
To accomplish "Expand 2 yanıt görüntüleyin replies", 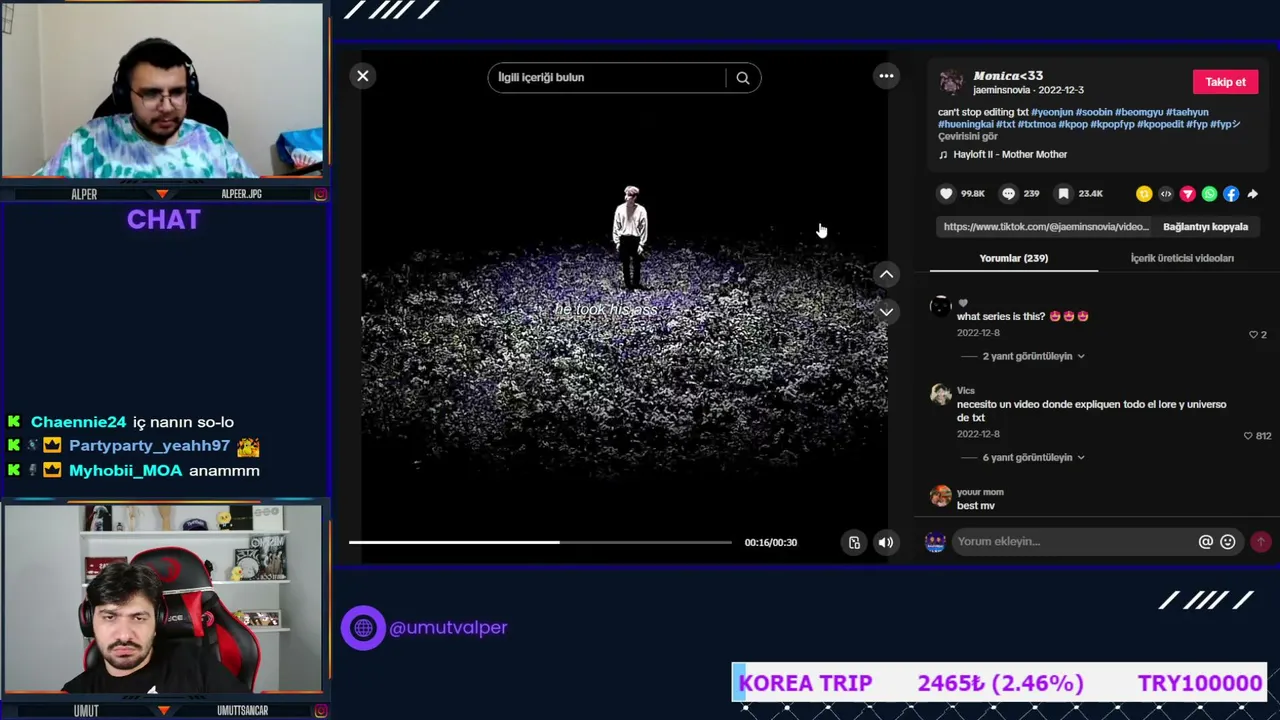I will point(1033,356).
